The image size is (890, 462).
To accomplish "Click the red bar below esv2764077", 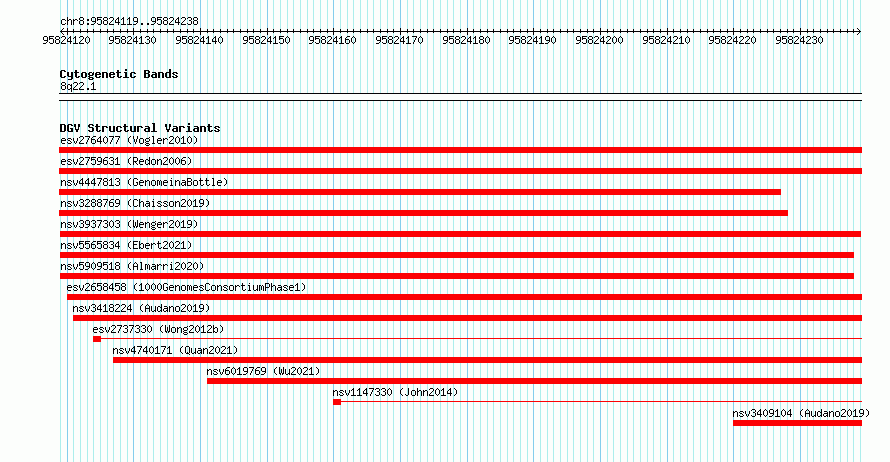I will 460,150.
